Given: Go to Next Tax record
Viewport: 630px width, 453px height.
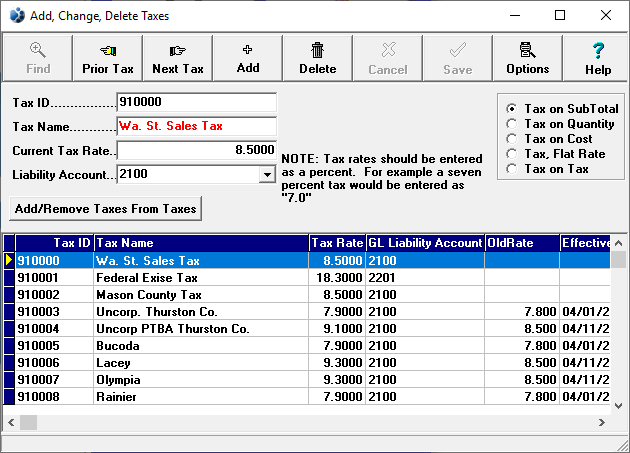Looking at the screenshot, I should tap(178, 57).
